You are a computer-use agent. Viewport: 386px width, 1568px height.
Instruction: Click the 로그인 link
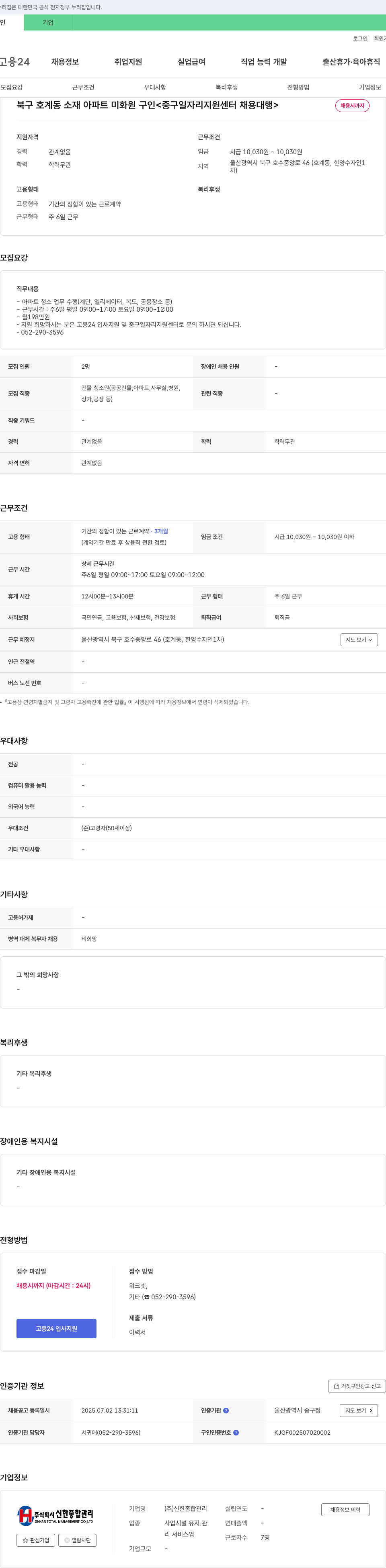(360, 38)
